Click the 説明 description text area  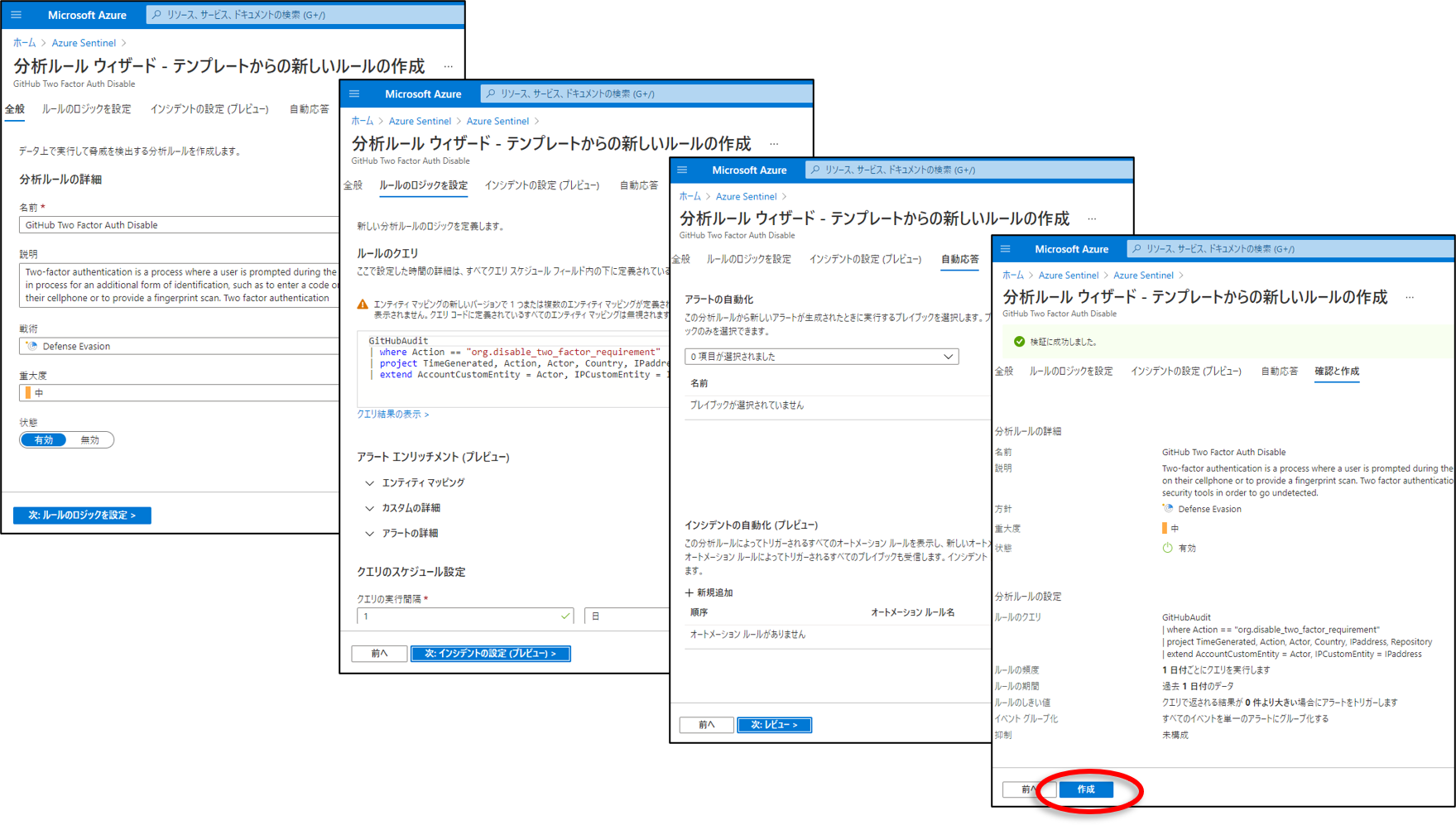point(179,285)
